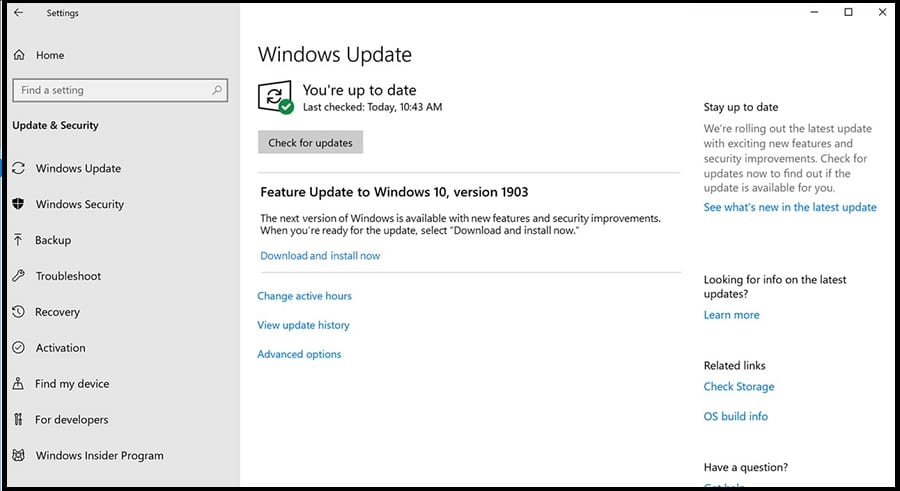Viewport: 900px width, 491px height.
Task: Go to Backup settings
Action: tap(53, 240)
